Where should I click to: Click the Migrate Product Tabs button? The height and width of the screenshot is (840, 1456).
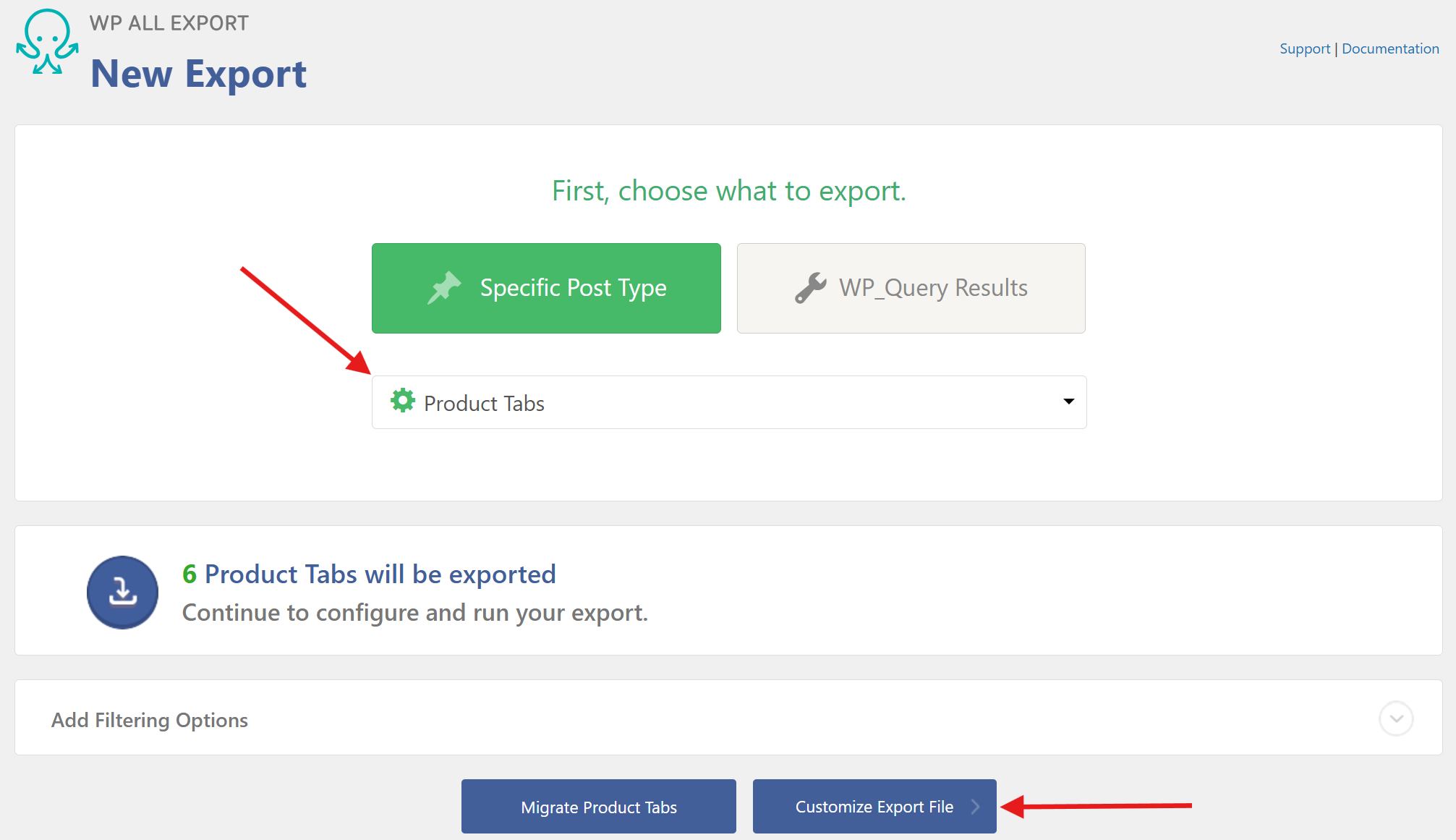(x=598, y=807)
